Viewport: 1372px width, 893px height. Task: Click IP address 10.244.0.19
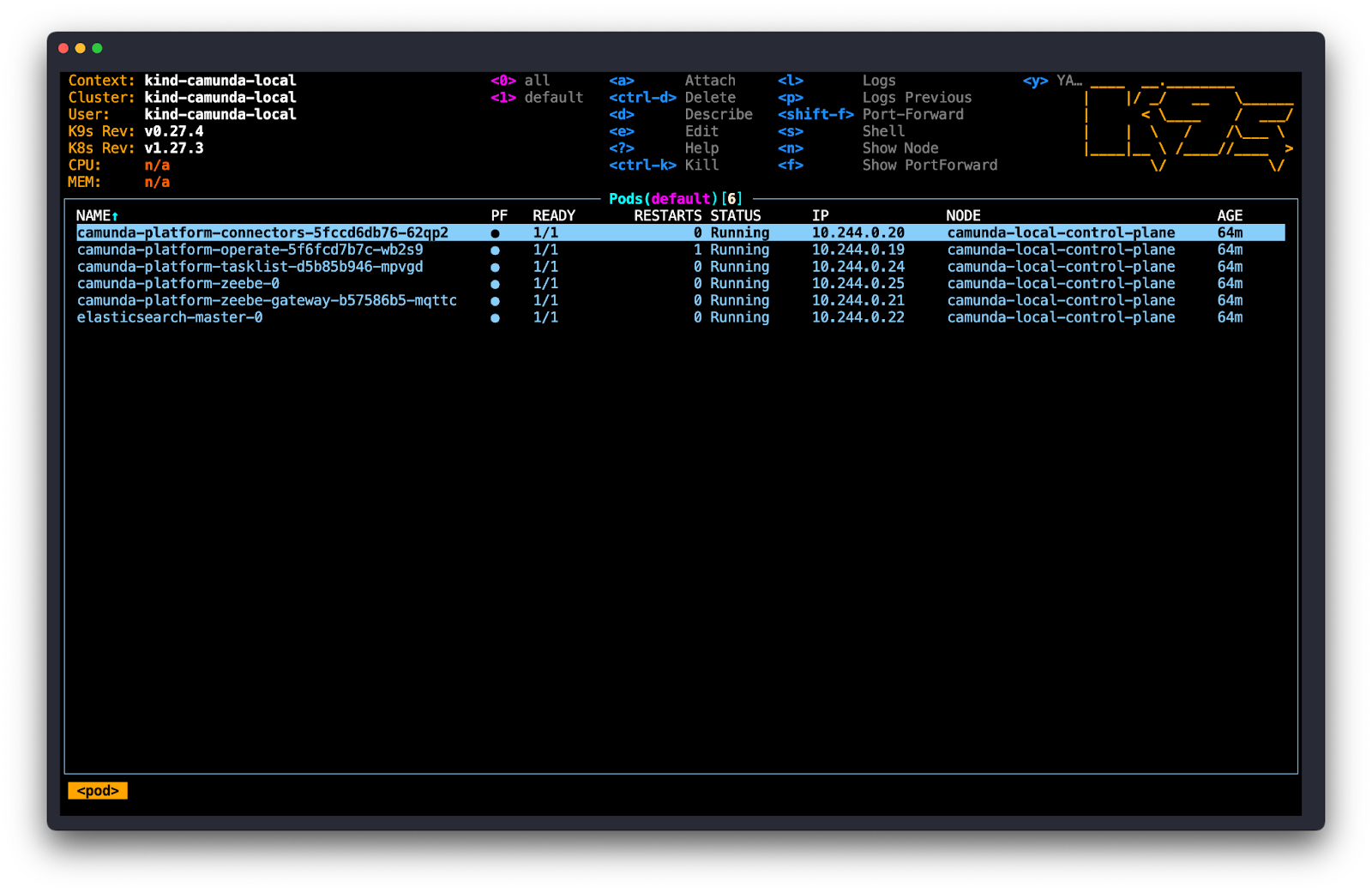[858, 250]
